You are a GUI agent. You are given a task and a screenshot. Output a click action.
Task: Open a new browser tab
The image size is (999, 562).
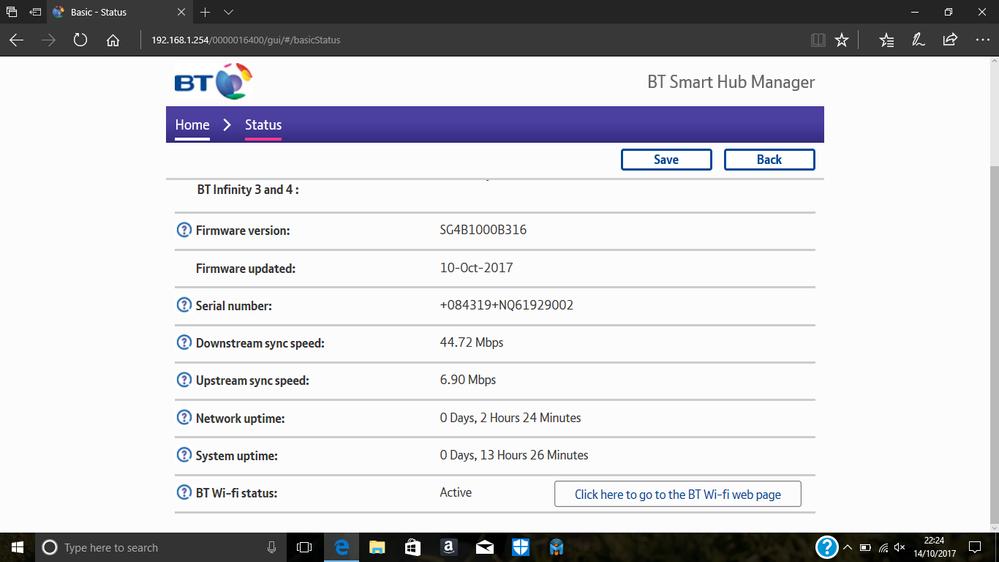205,12
